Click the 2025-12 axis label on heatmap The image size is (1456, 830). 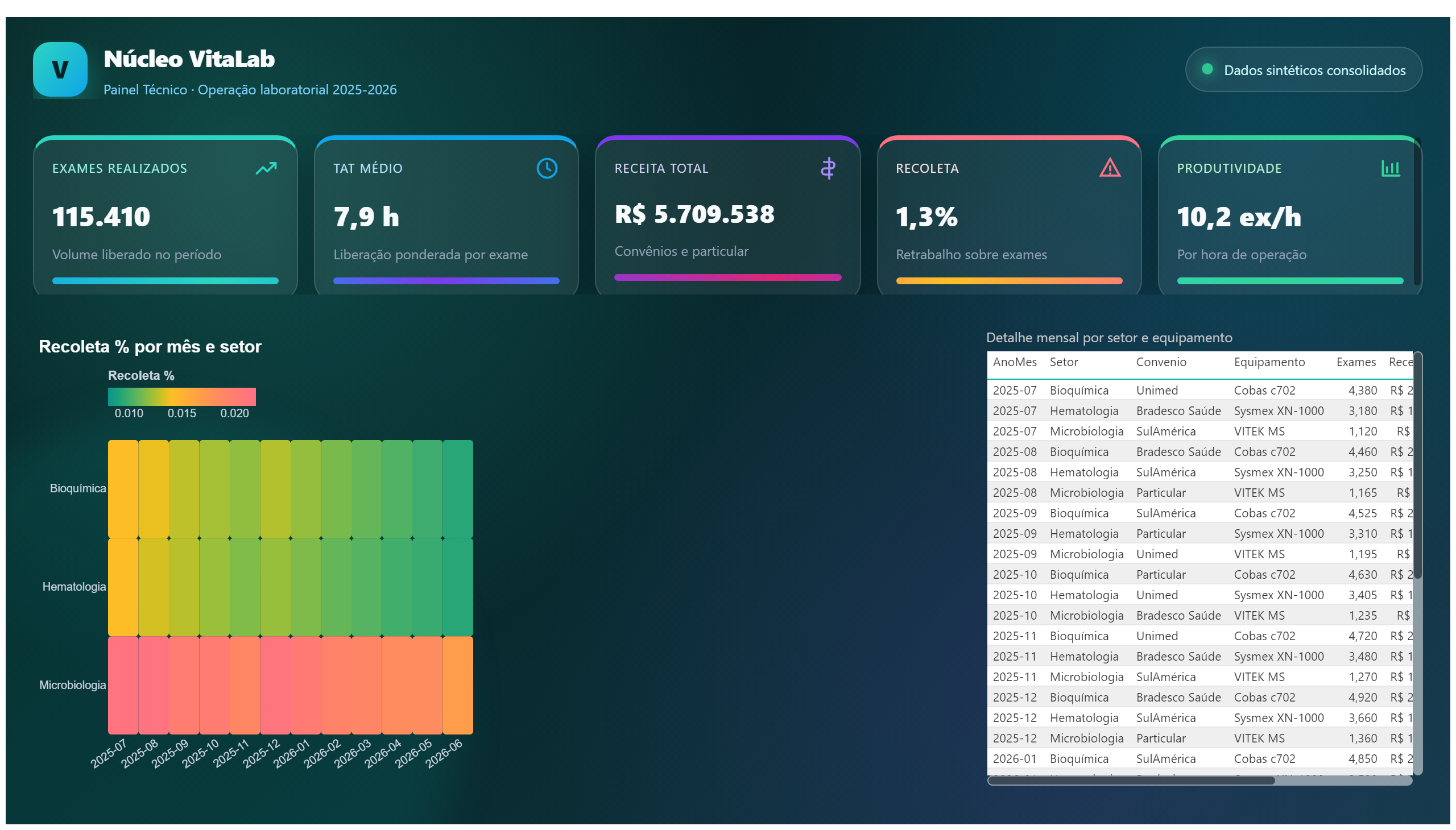[261, 754]
